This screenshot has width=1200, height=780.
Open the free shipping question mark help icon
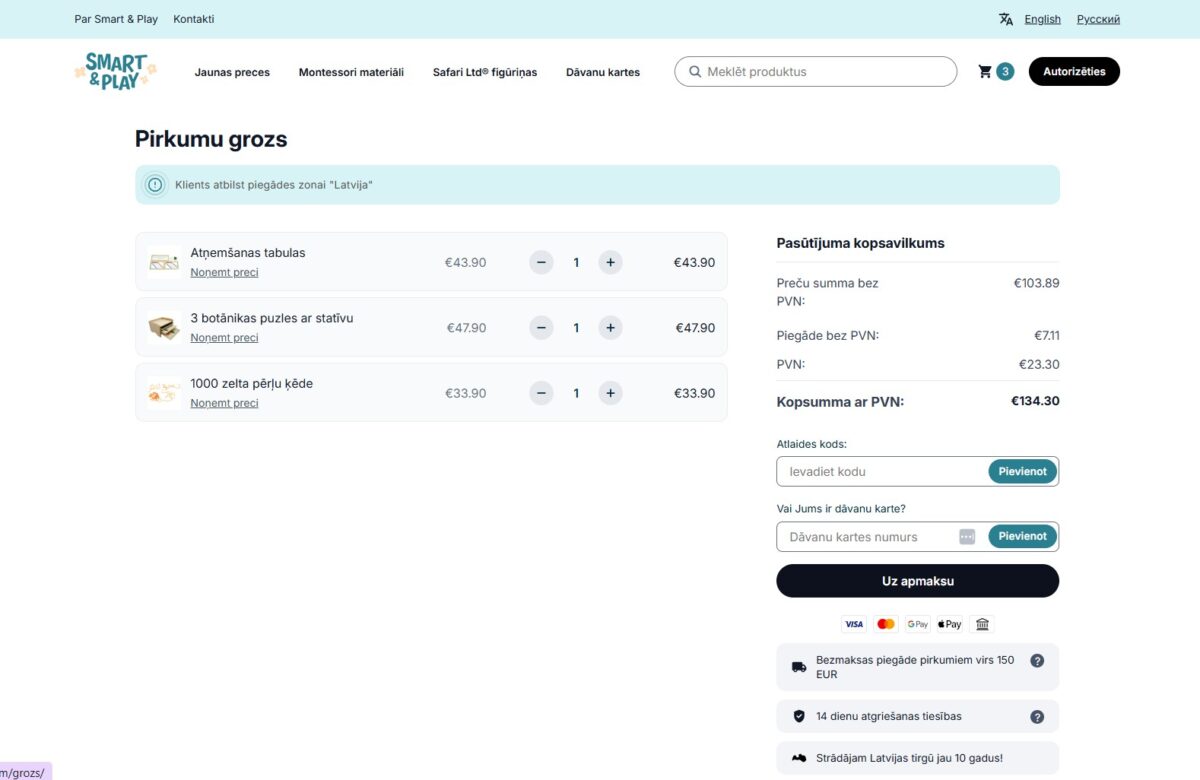pos(1037,660)
